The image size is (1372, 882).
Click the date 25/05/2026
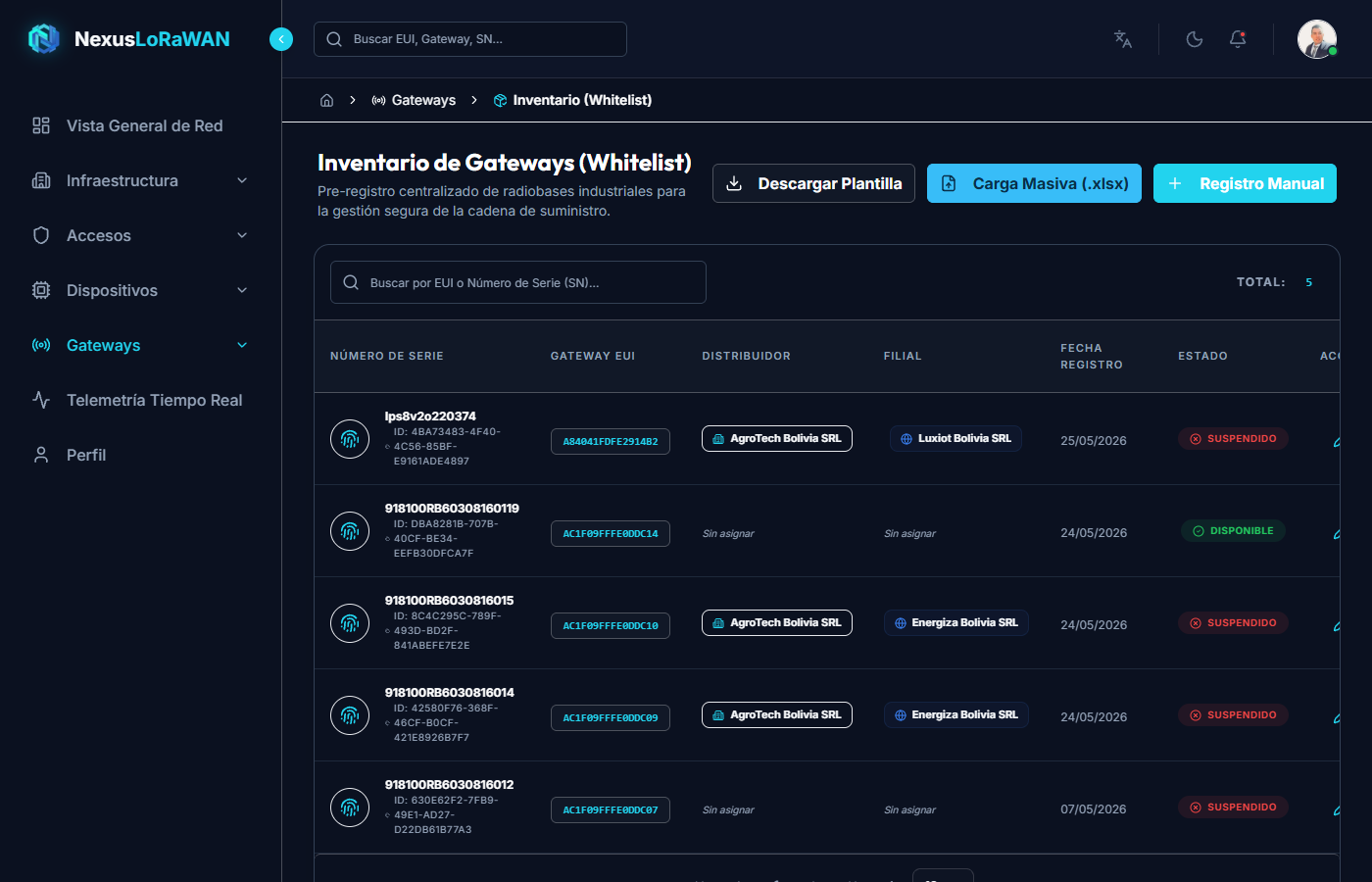point(1094,441)
